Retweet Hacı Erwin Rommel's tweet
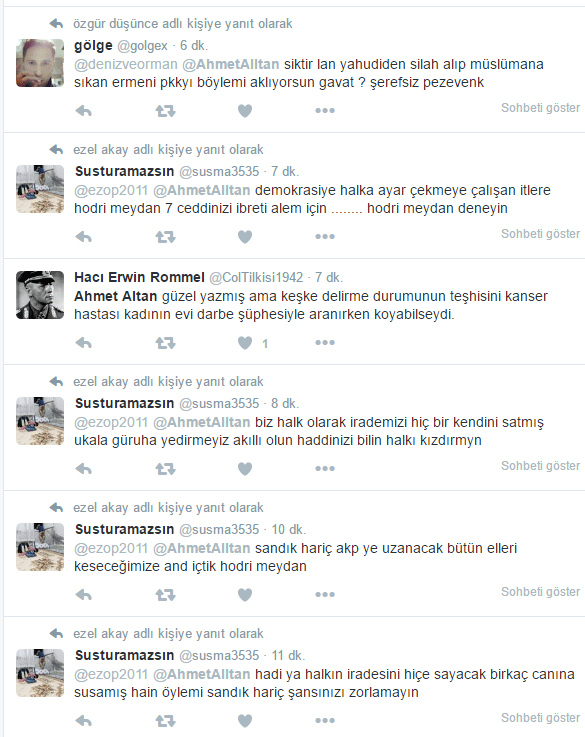Screen dimensions: 585x737 click(x=165, y=343)
